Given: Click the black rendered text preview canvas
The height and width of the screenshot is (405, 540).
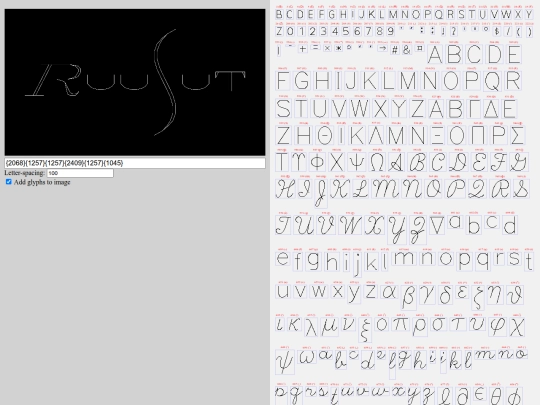Looking at the screenshot, I should (x=135, y=82).
